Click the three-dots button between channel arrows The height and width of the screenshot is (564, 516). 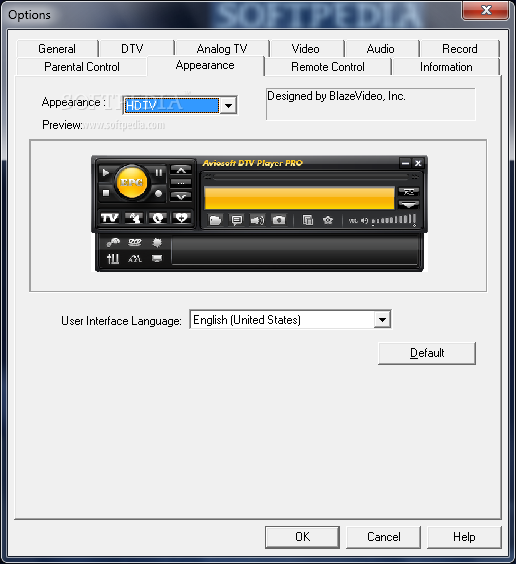tap(181, 183)
